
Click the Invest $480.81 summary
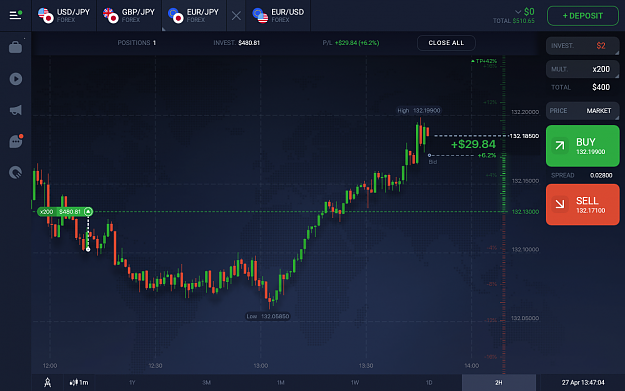pyautogui.click(x=236, y=43)
